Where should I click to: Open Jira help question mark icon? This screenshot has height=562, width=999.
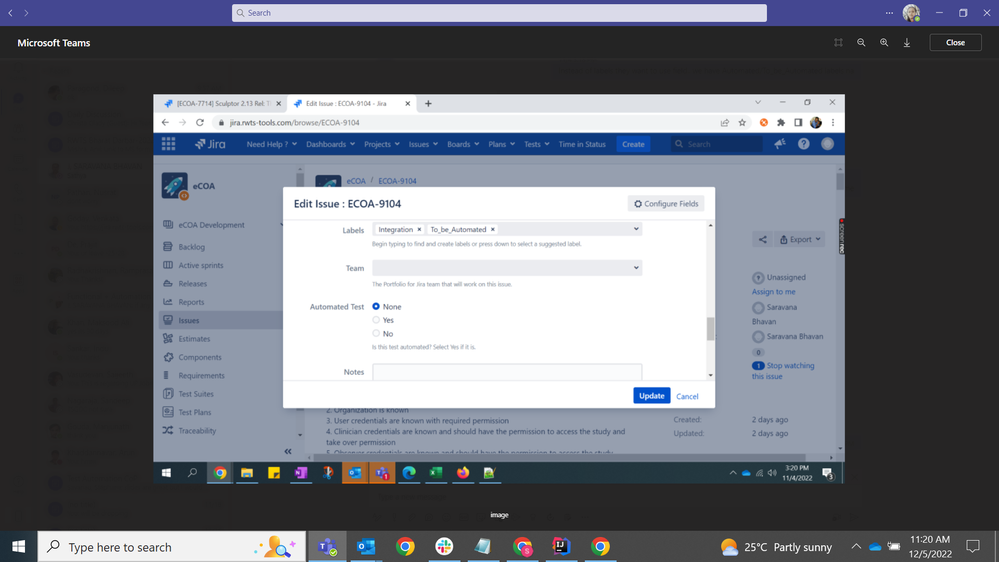(803, 144)
